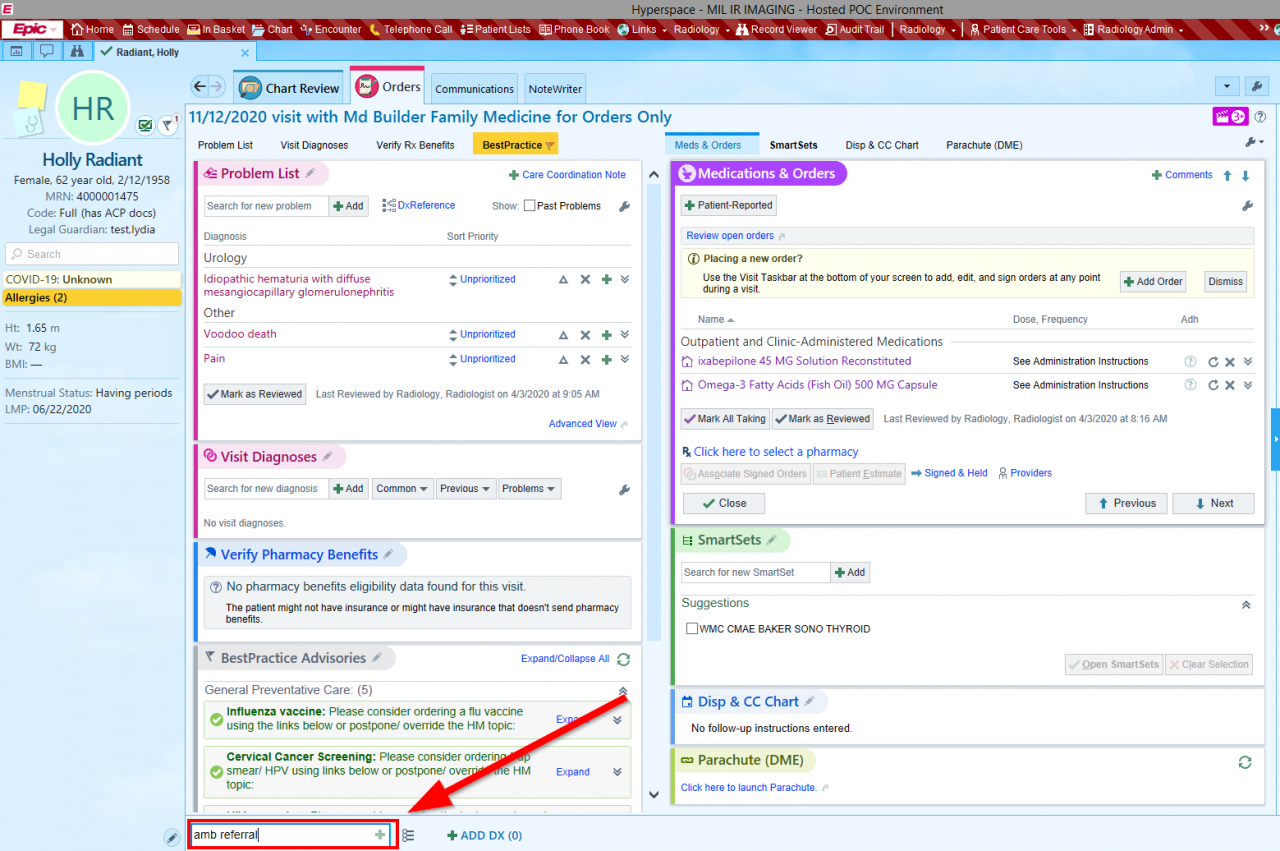Click the scroll down arrow between panels
Viewport: 1280px width, 851px height.
tap(654, 795)
